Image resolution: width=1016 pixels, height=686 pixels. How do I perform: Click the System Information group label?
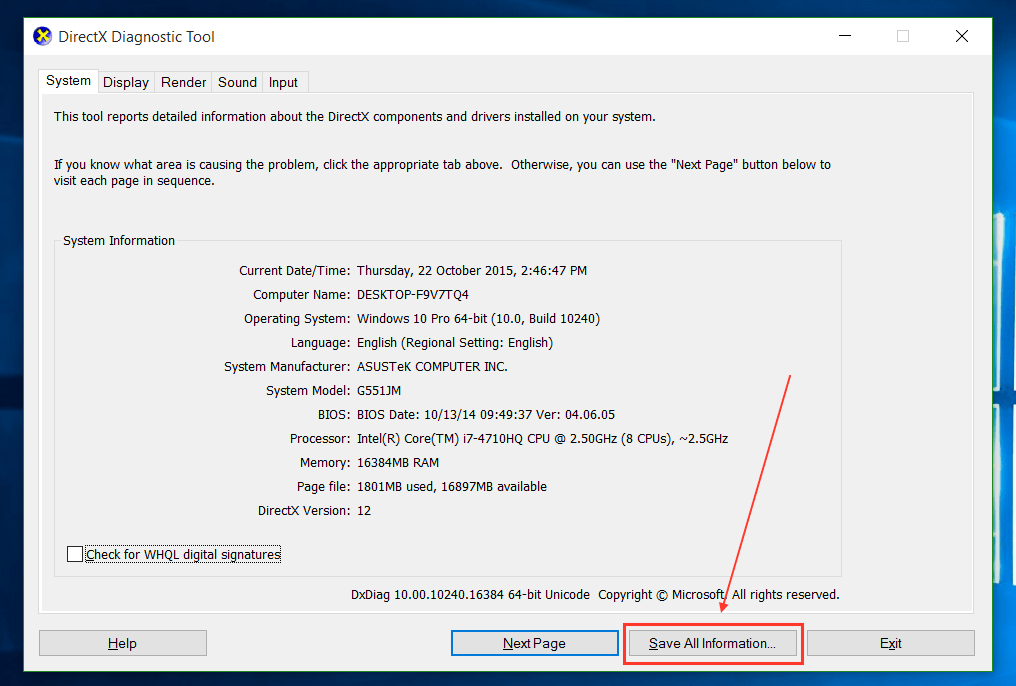point(118,240)
